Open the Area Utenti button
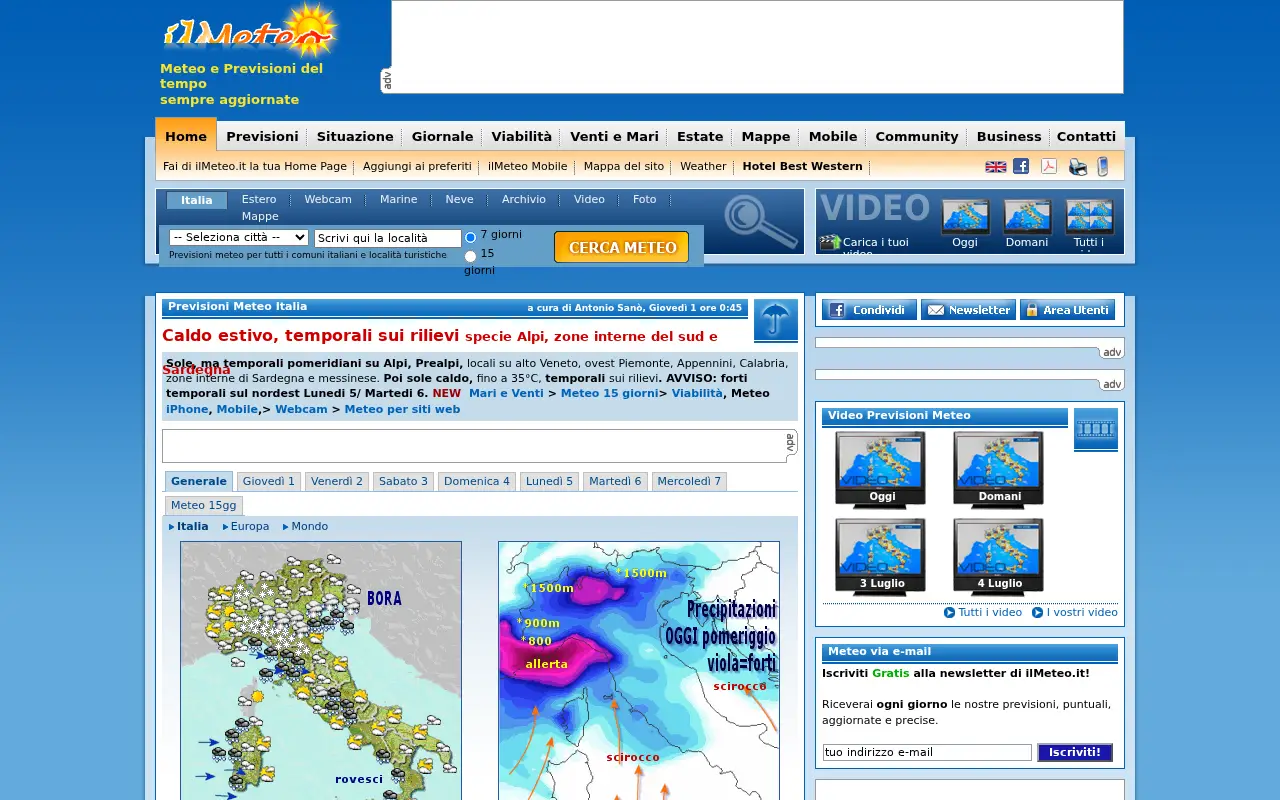Screen dimensions: 1280x800 pyautogui.click(x=1067, y=310)
